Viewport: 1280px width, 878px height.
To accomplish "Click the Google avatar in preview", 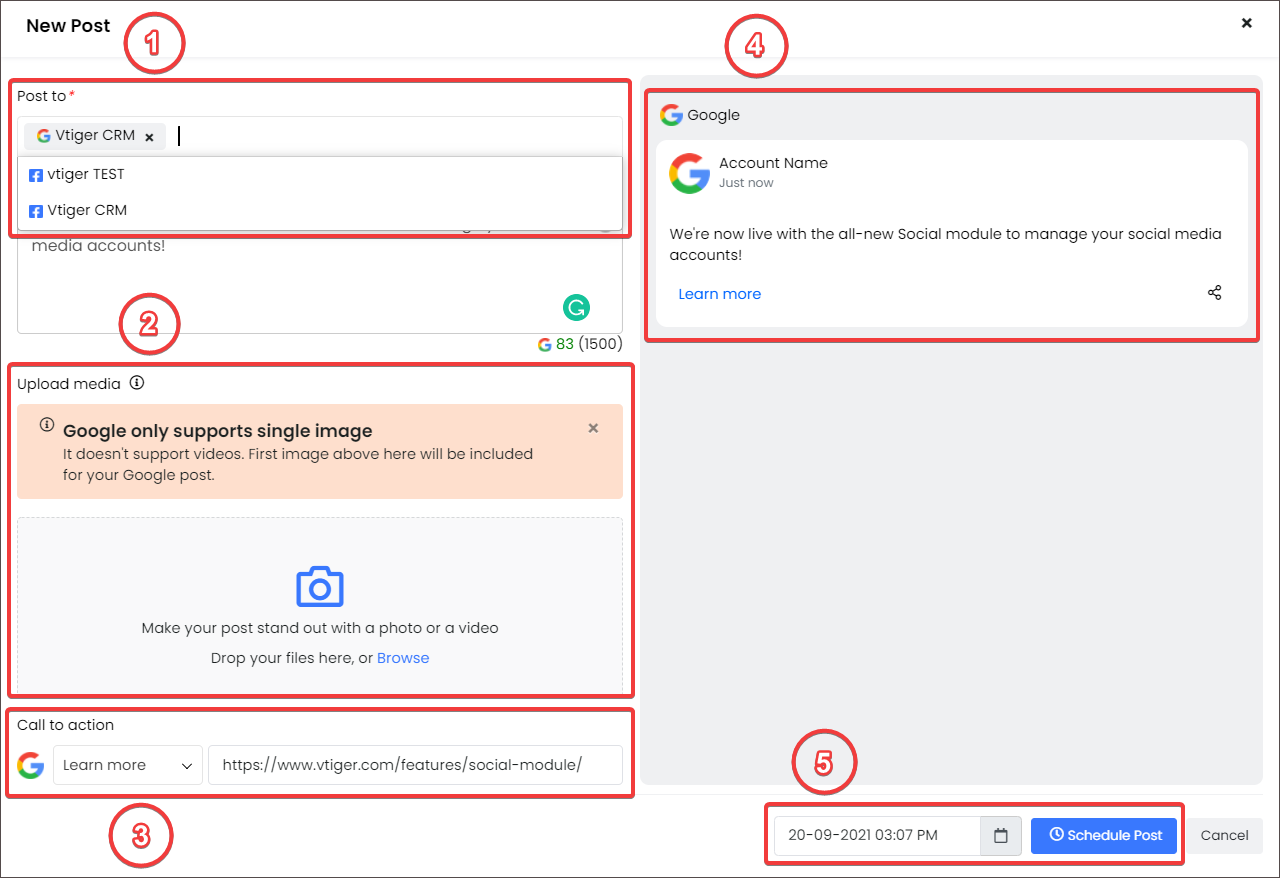I will (689, 173).
